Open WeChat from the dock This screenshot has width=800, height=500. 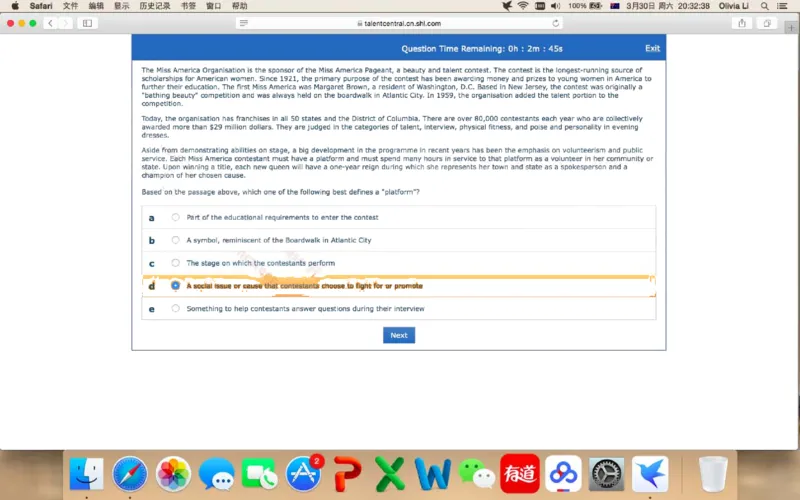click(x=476, y=473)
